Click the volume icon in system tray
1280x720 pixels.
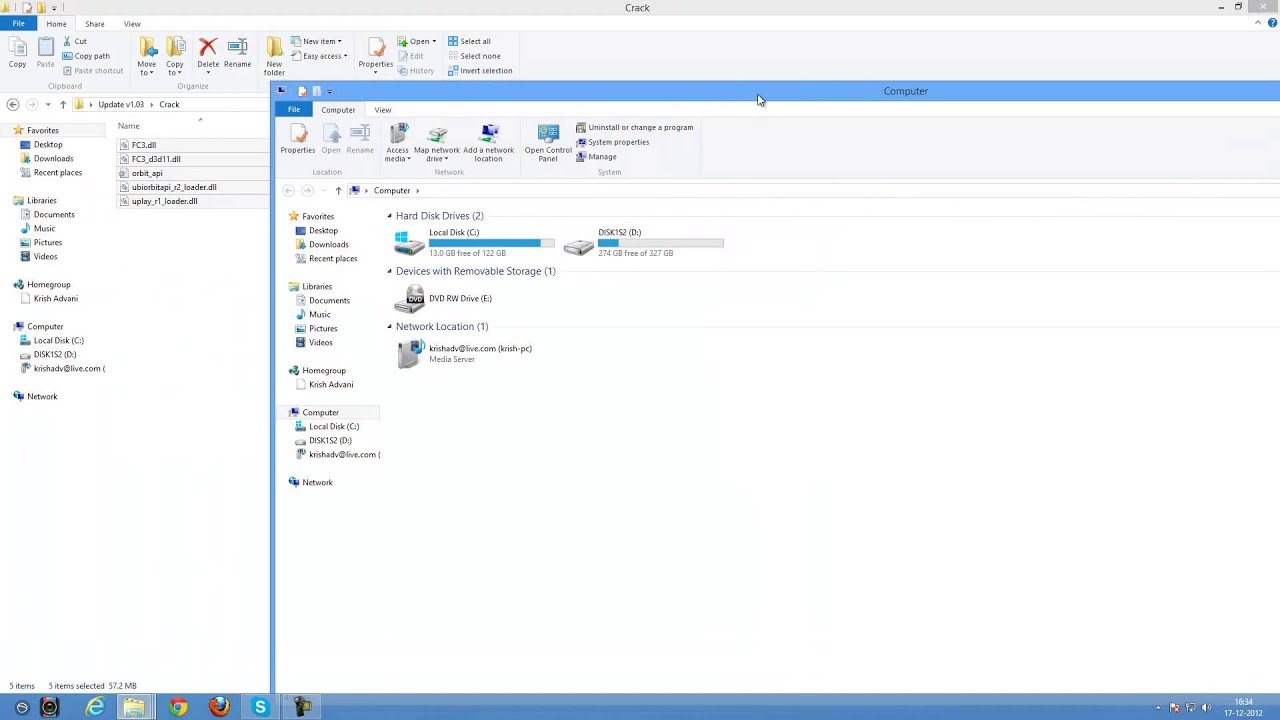(x=1205, y=708)
